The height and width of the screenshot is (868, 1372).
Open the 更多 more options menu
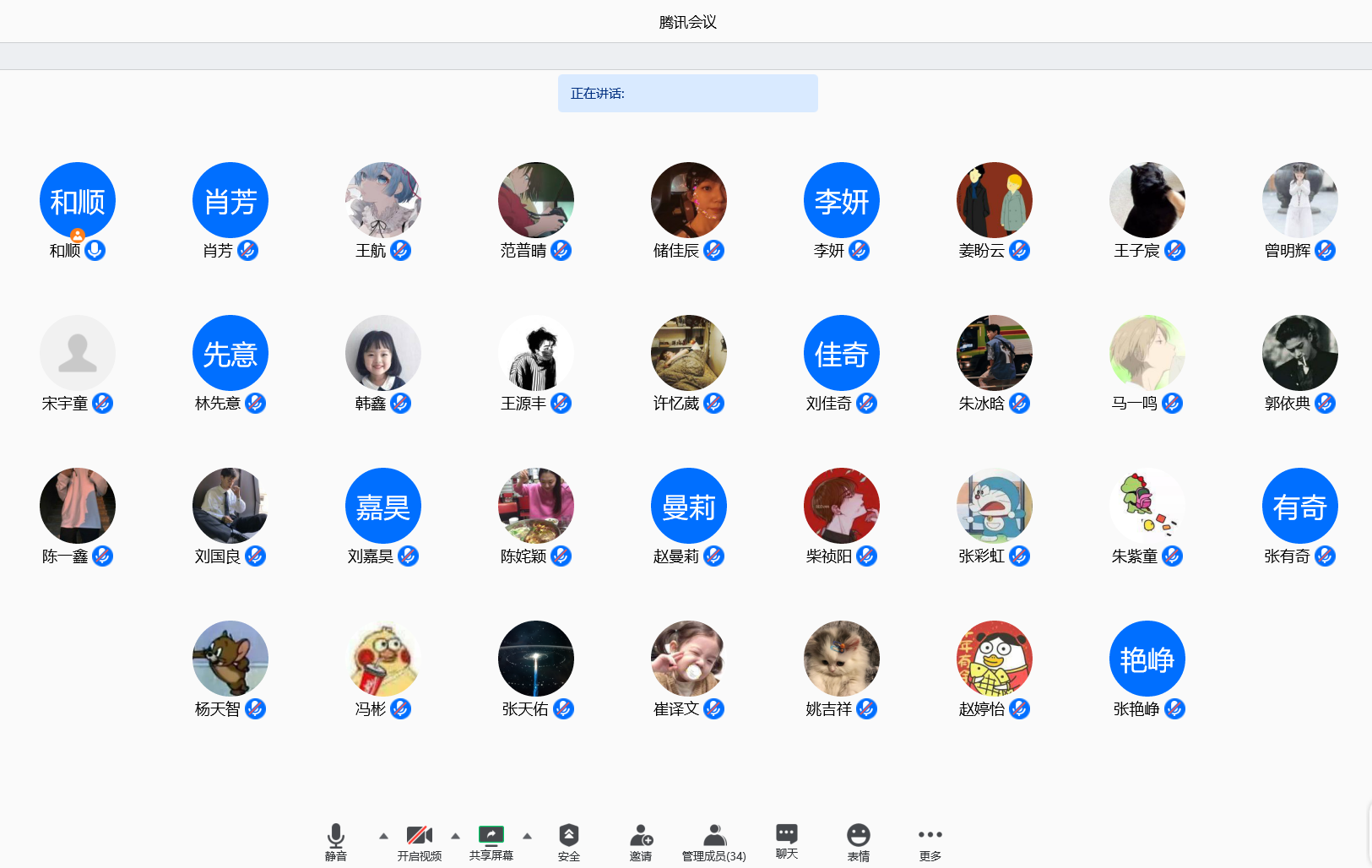coord(930,836)
